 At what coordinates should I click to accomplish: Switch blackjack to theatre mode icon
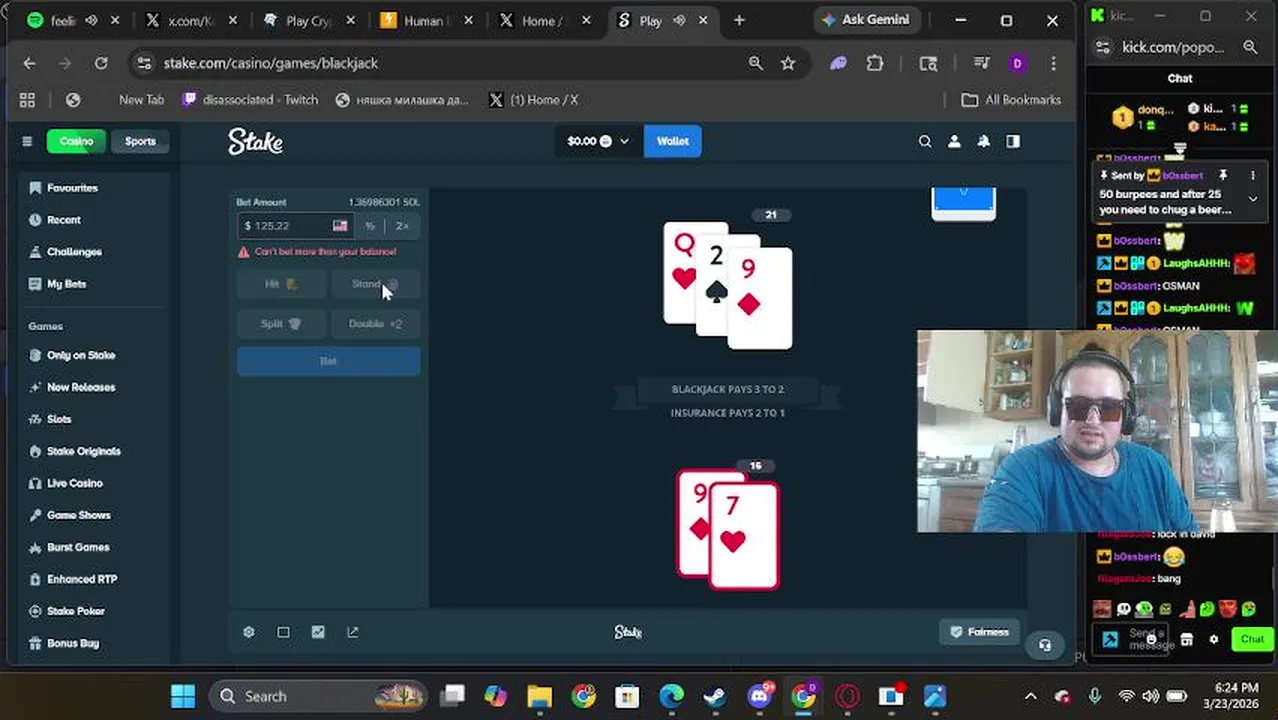tap(283, 632)
